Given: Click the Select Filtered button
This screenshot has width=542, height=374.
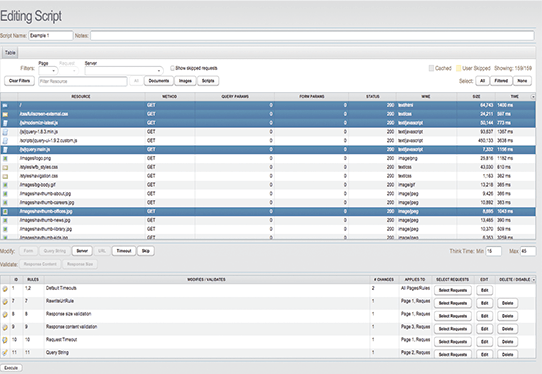Looking at the screenshot, I should tap(501, 81).
